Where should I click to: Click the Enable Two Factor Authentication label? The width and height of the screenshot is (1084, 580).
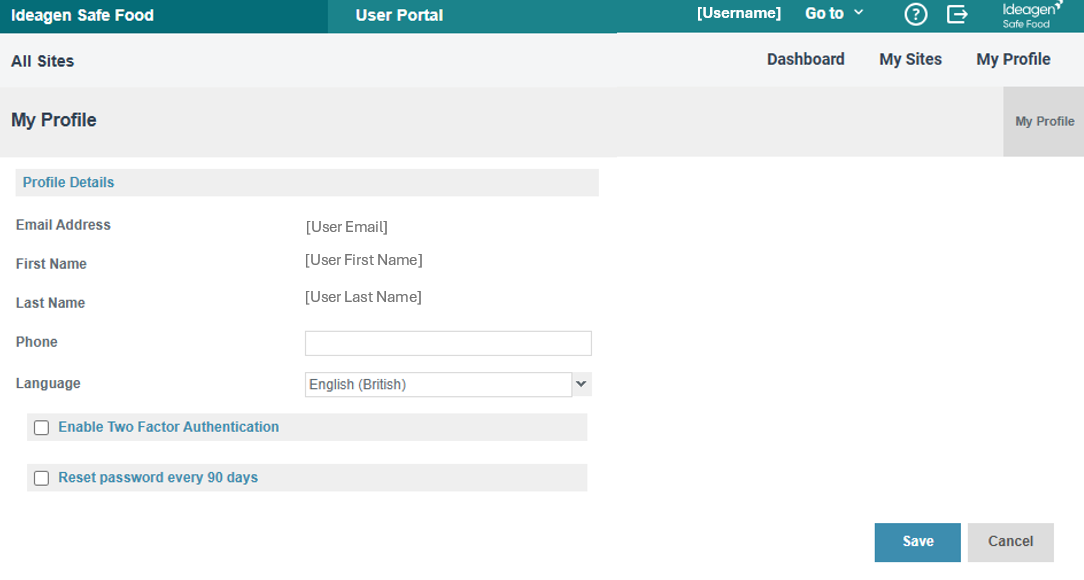pos(169,427)
